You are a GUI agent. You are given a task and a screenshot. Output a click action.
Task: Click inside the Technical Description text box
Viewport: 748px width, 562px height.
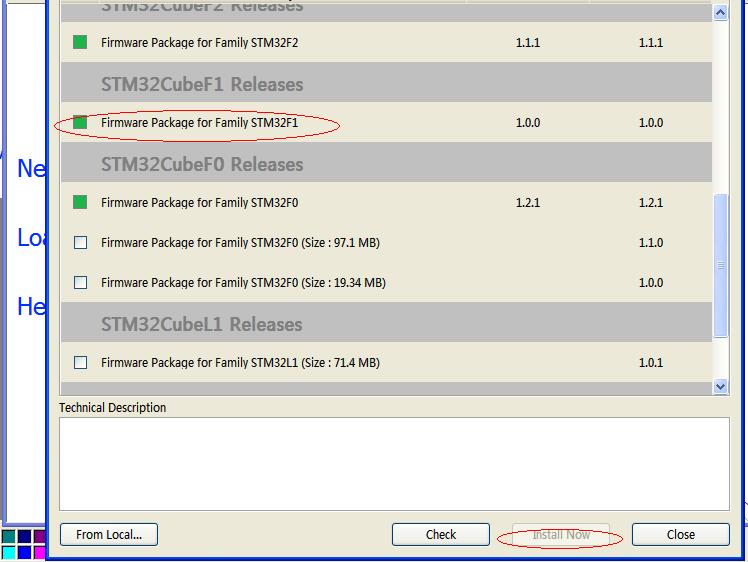395,464
